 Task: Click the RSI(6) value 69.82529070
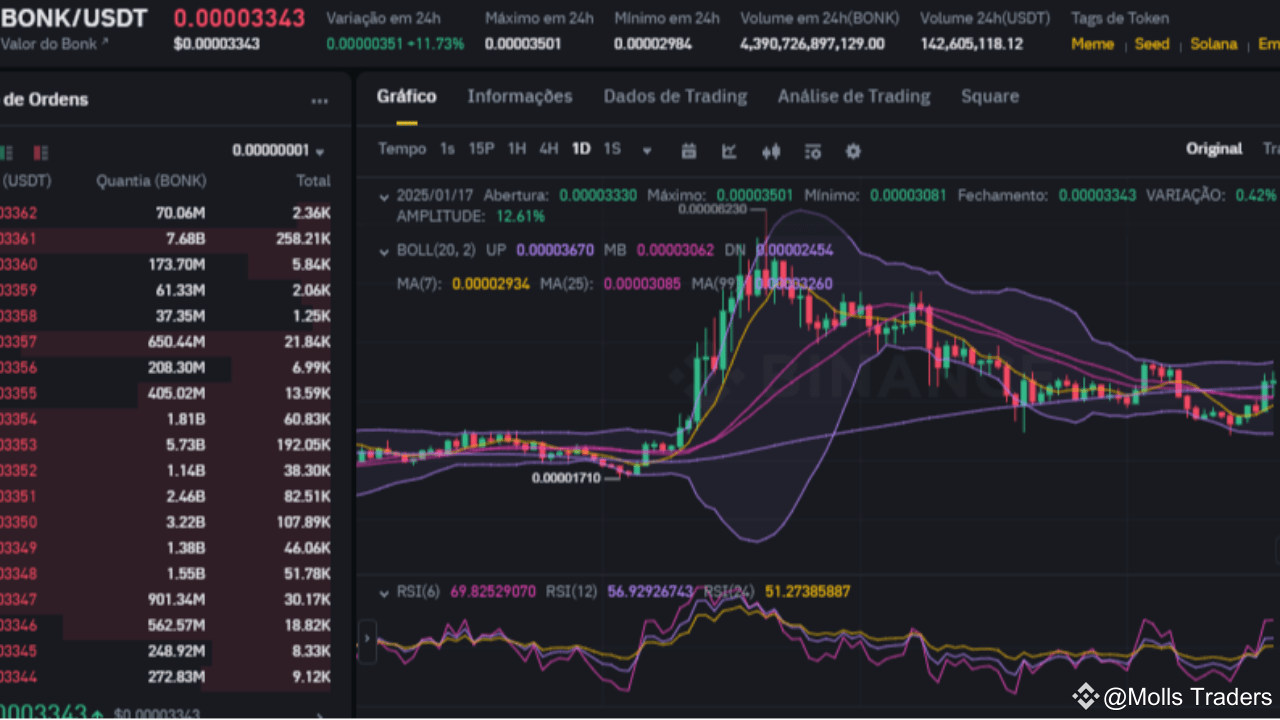pos(493,592)
